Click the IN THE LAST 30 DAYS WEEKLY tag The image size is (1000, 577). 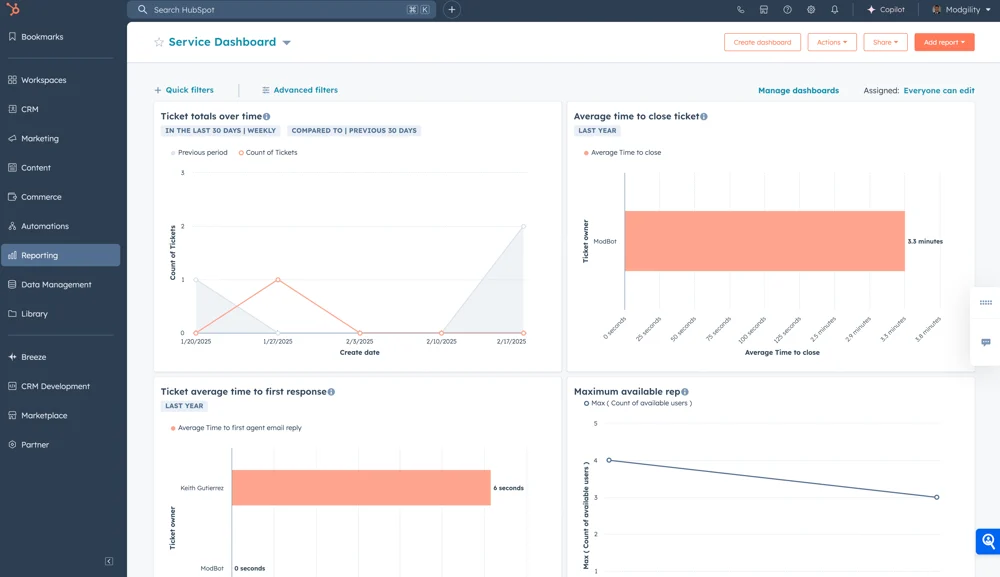coord(221,131)
